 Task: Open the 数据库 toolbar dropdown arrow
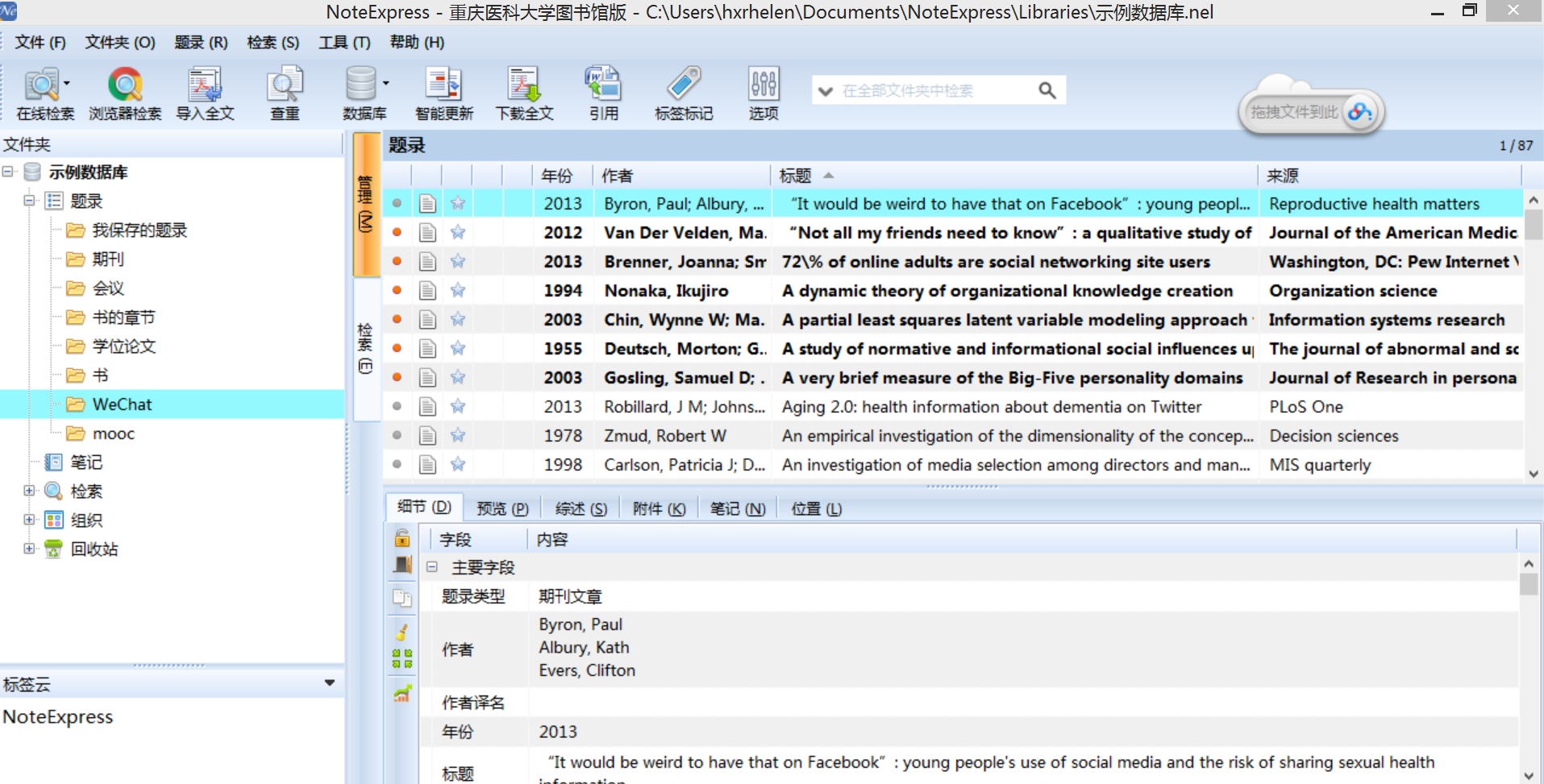click(386, 83)
